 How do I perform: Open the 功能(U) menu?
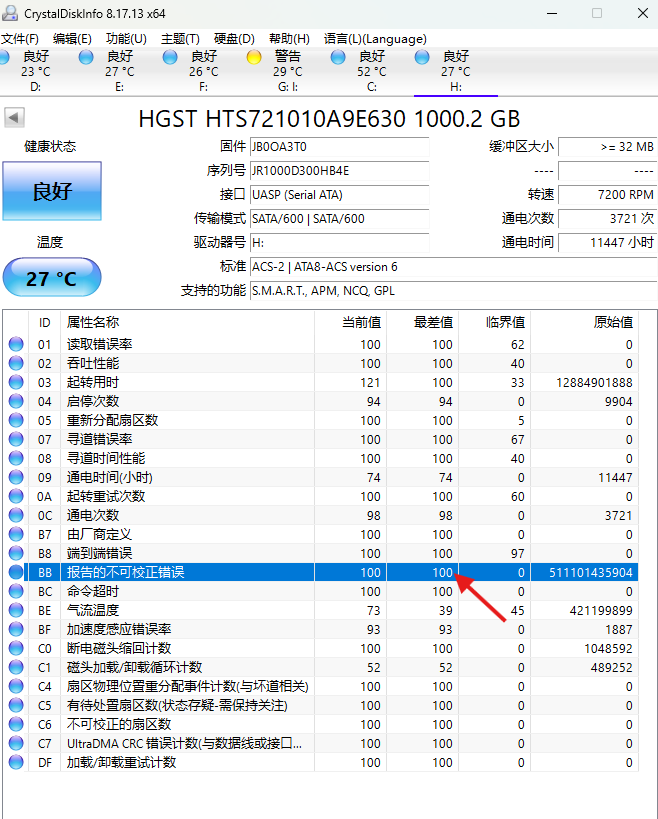coord(126,39)
